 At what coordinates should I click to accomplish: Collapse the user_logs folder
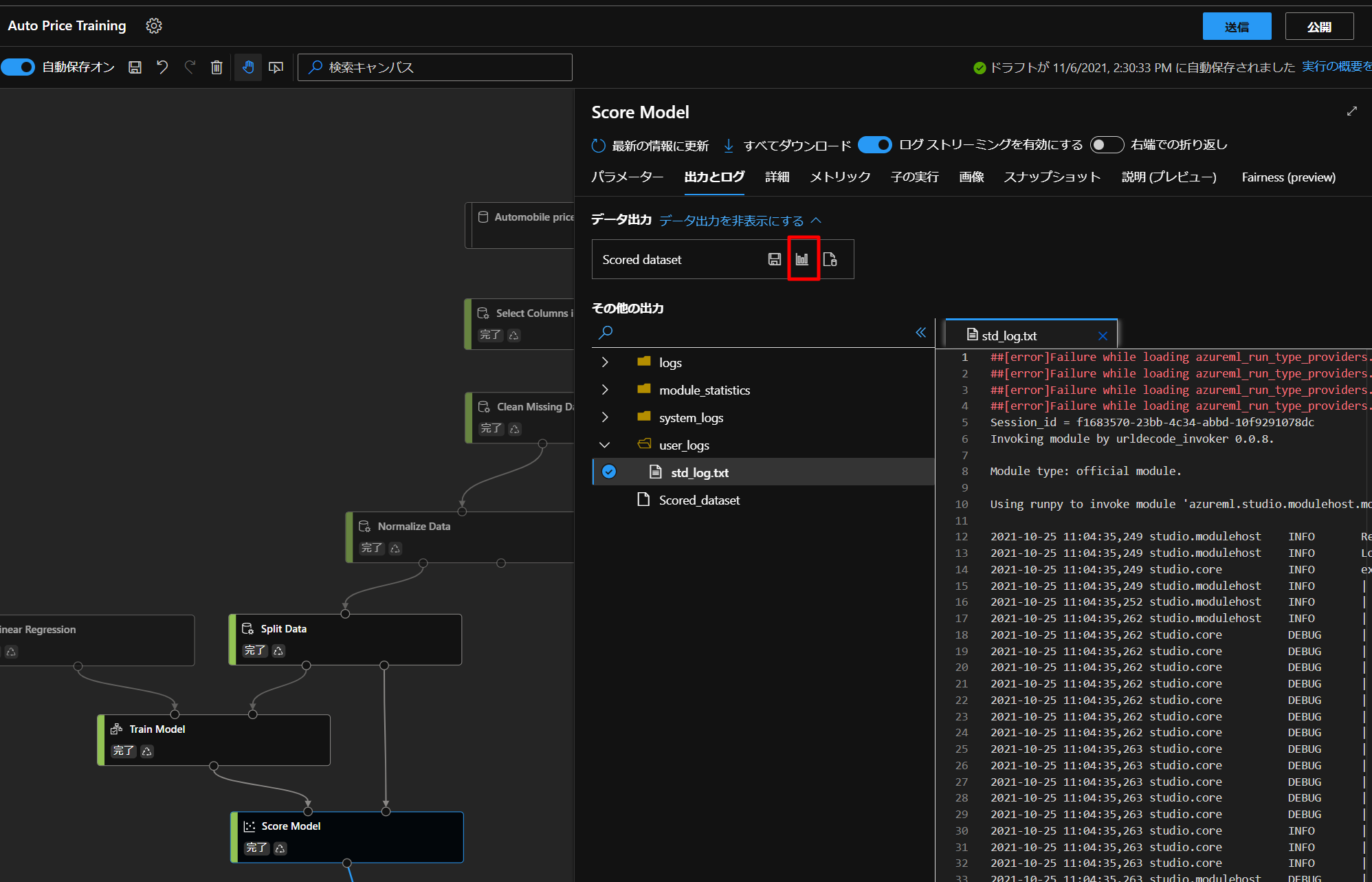tap(605, 445)
